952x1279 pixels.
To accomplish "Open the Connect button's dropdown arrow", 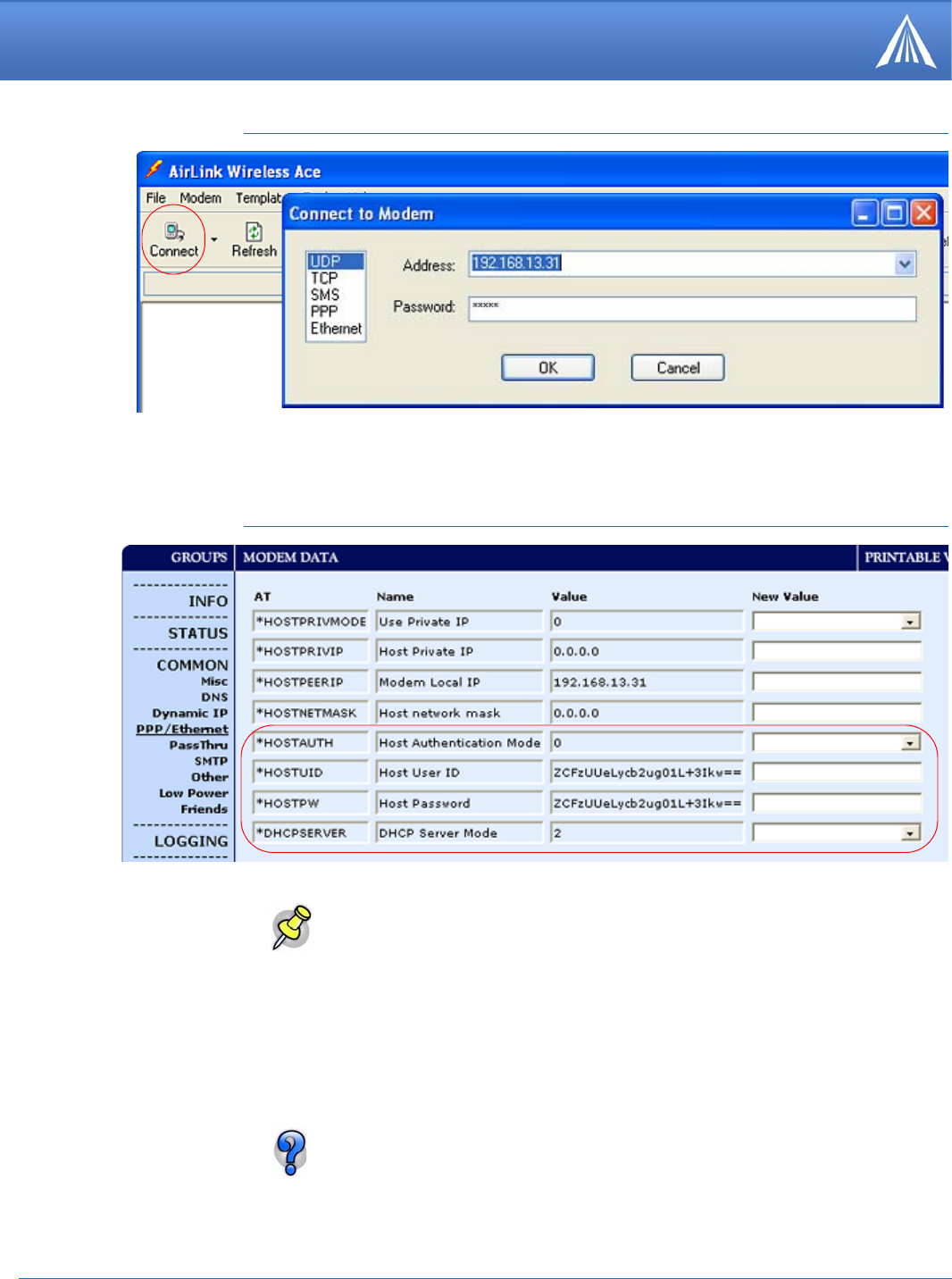I will (x=214, y=239).
